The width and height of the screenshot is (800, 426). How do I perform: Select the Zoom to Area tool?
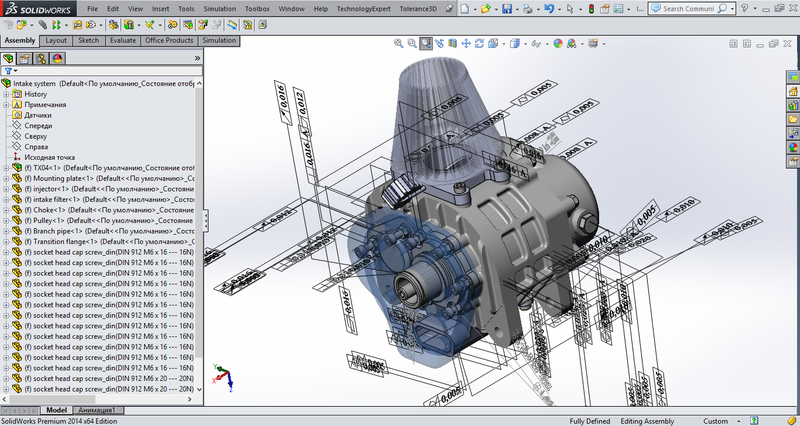pos(412,44)
